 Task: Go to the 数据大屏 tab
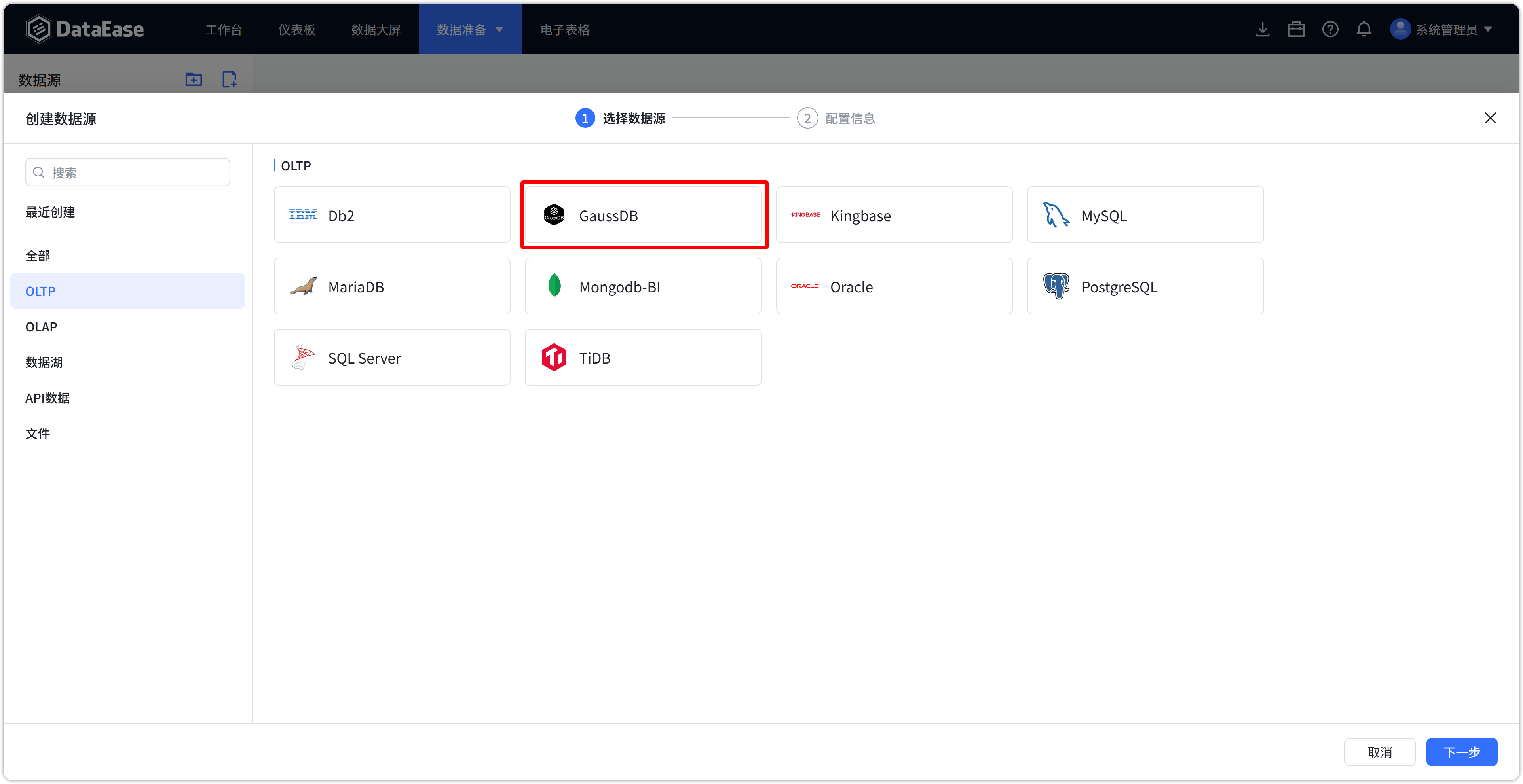[x=376, y=29]
